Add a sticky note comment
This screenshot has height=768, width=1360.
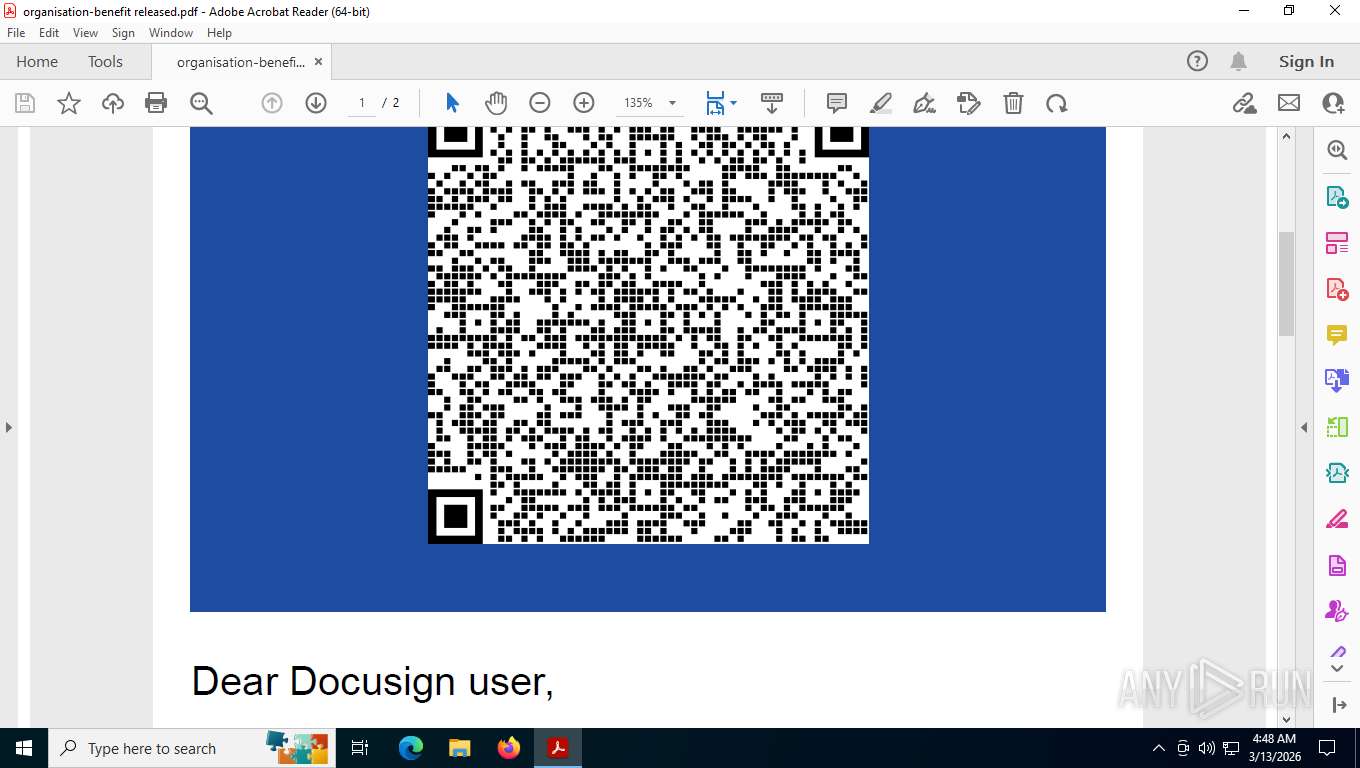[x=837, y=103]
